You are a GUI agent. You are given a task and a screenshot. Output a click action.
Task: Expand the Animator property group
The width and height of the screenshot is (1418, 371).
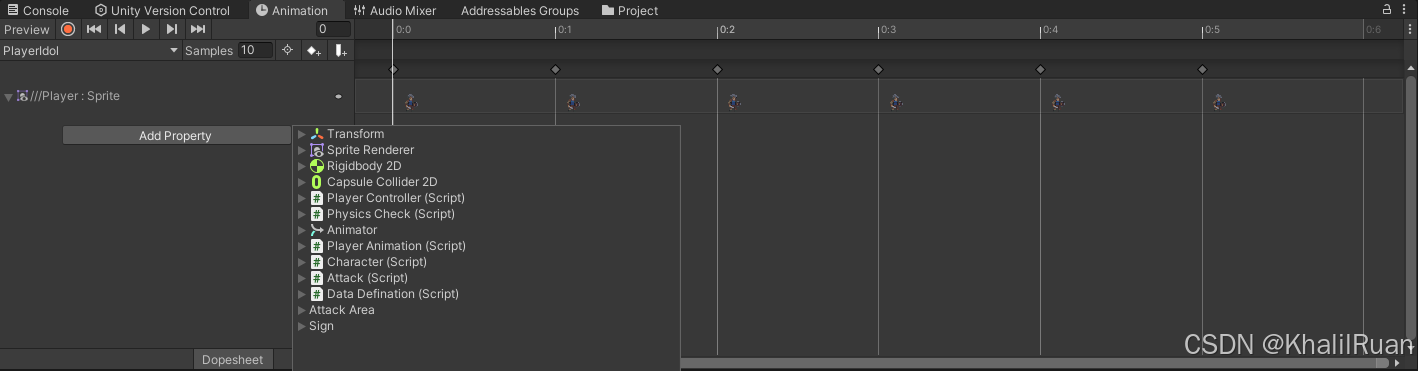pyautogui.click(x=302, y=230)
